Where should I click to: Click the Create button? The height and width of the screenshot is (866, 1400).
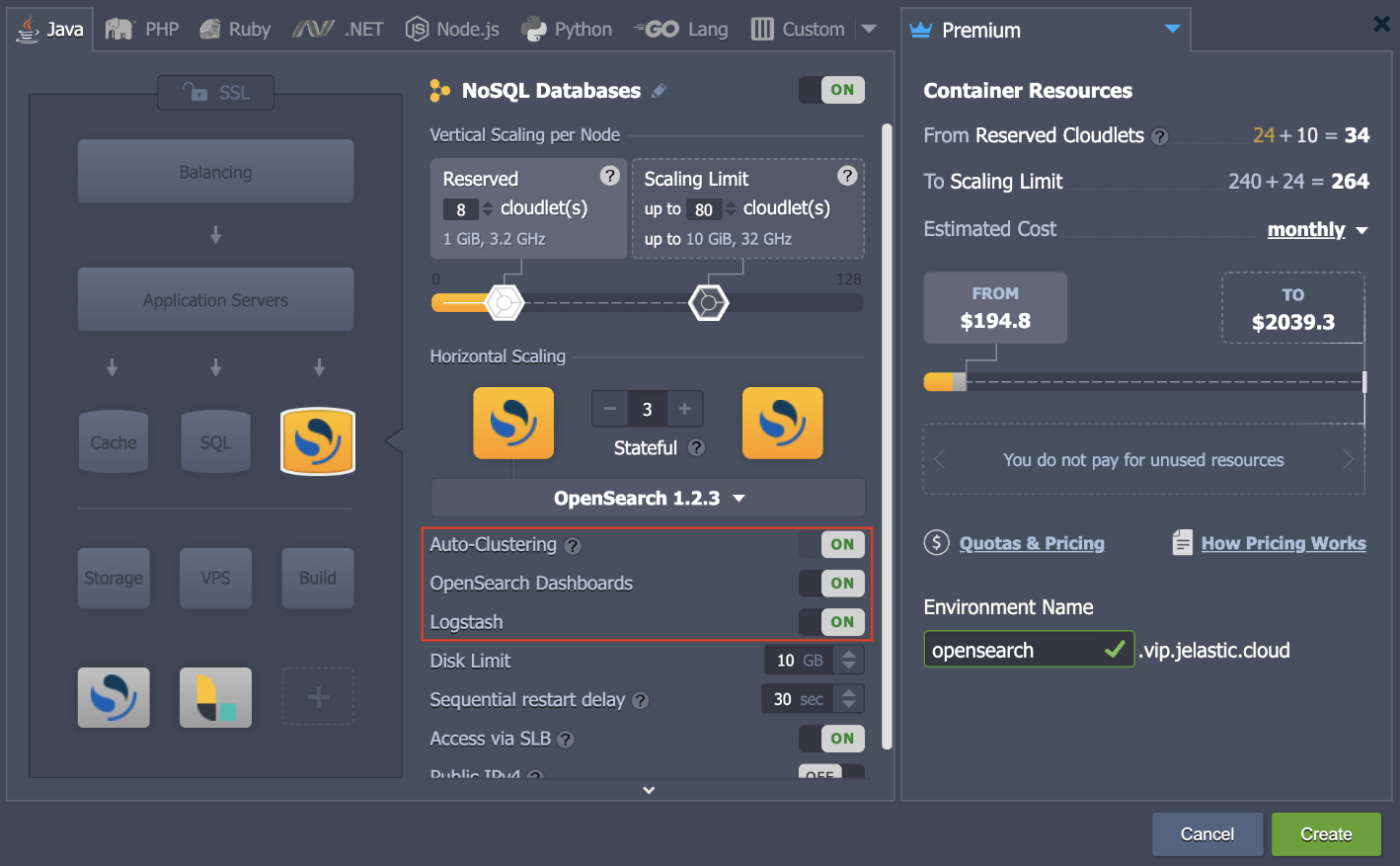click(1326, 834)
